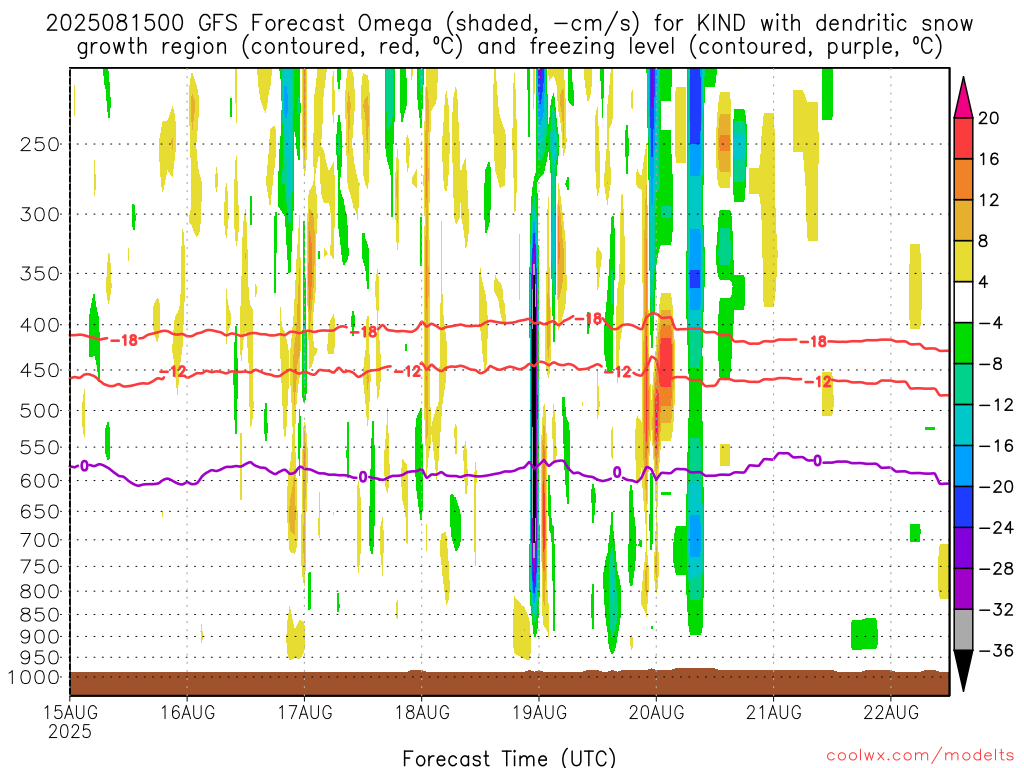
Task: Select the white -4-to-4 colorbar swatch
Action: tap(963, 302)
